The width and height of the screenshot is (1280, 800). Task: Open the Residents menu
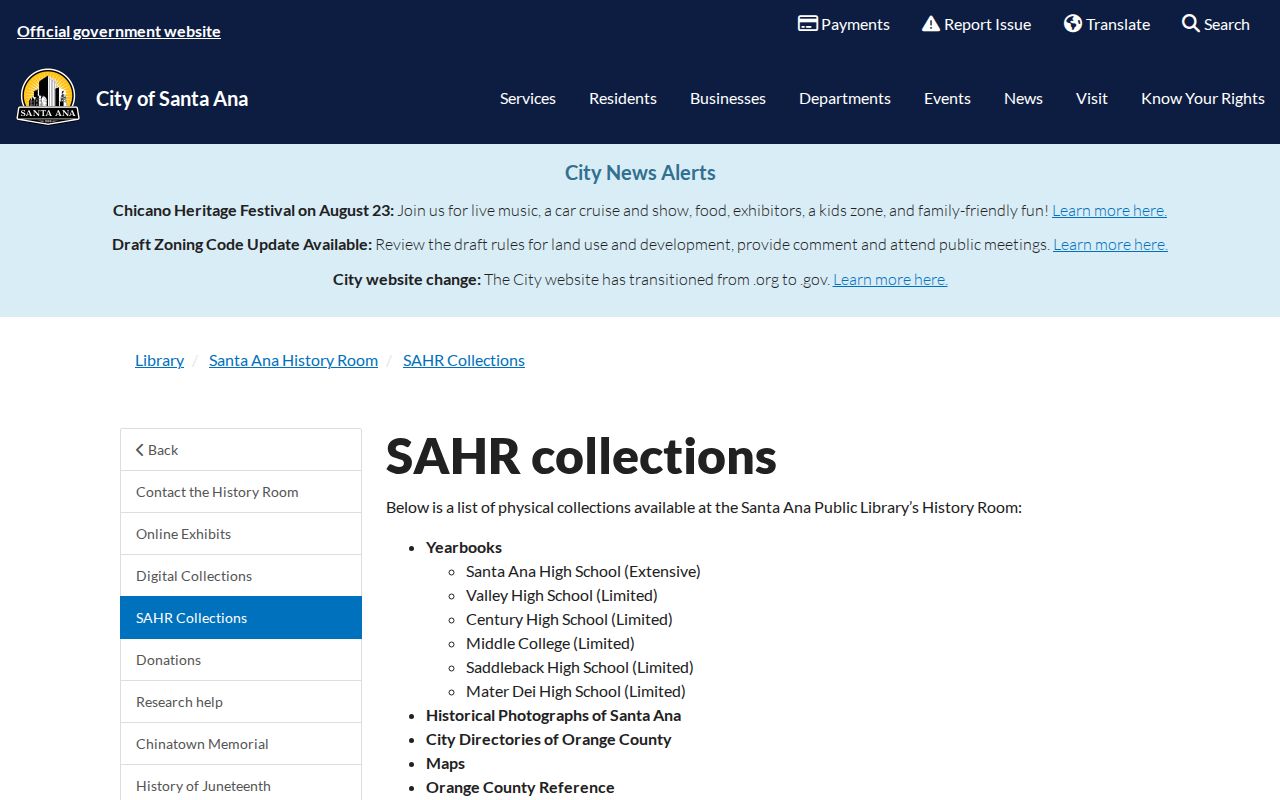(x=623, y=98)
